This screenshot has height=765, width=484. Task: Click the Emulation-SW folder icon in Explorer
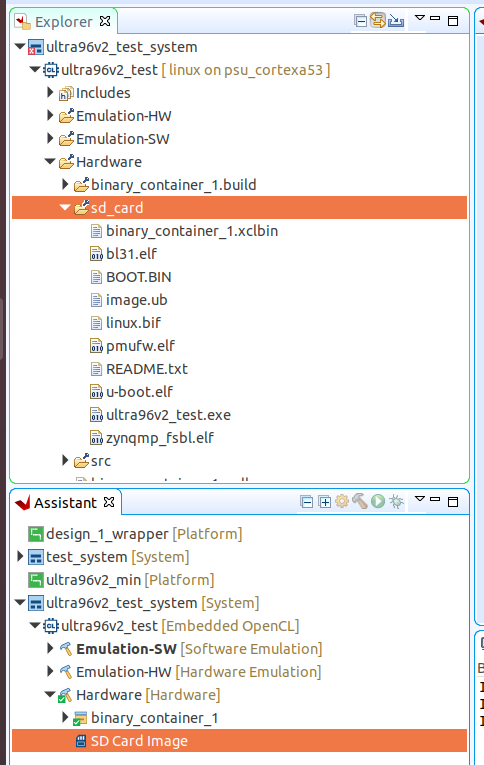point(66,138)
